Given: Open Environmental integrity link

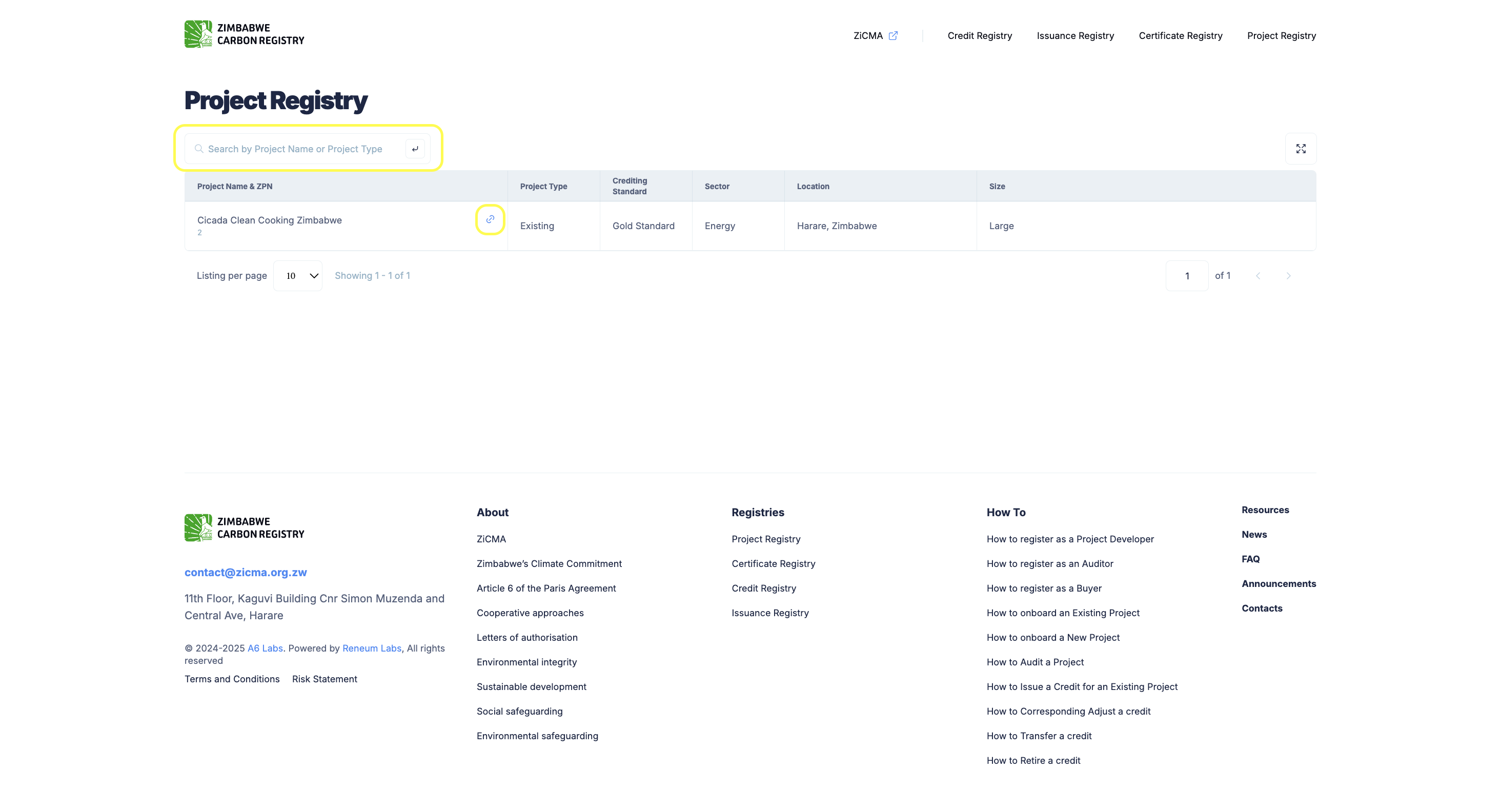Looking at the screenshot, I should [x=527, y=662].
